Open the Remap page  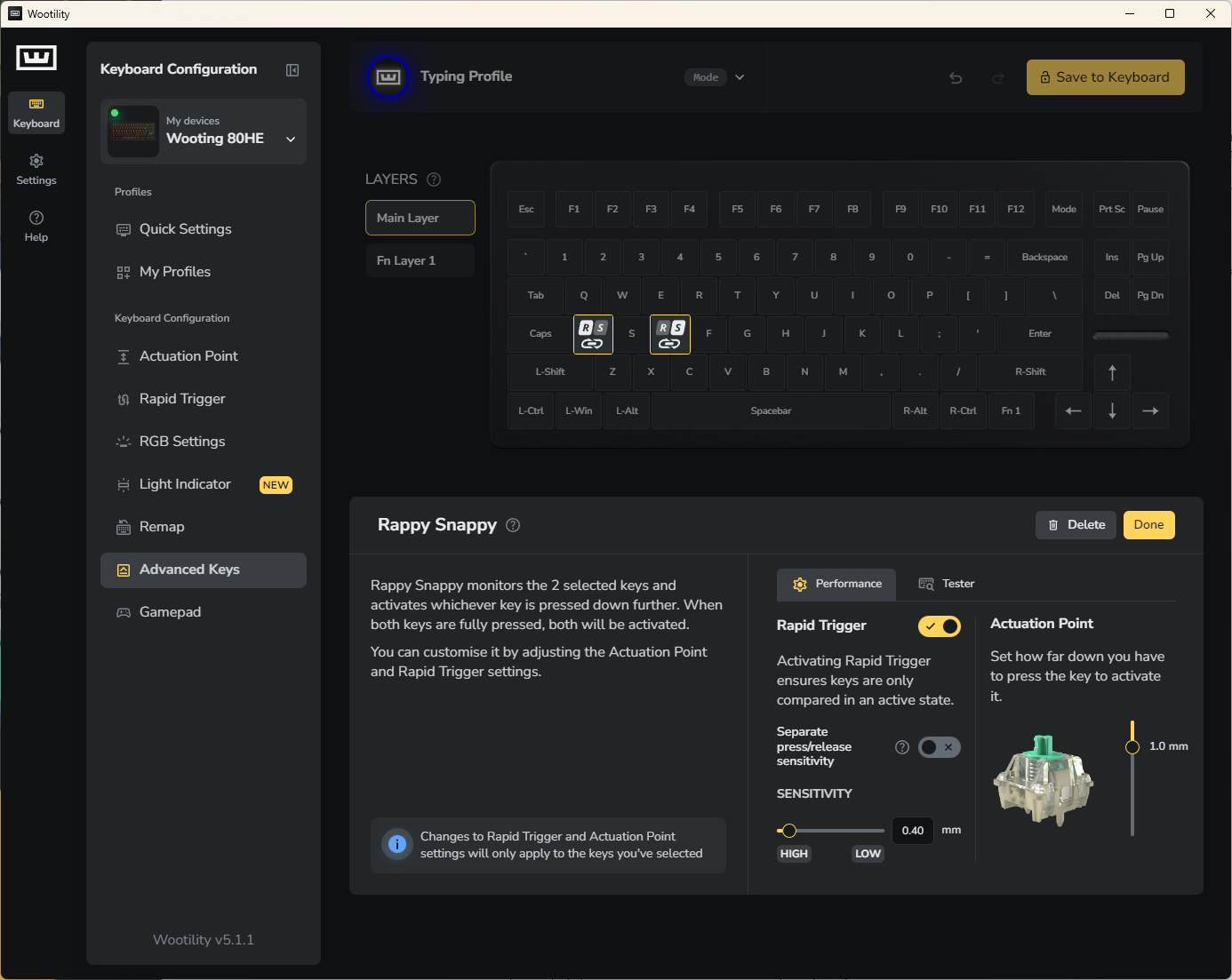pos(204,527)
